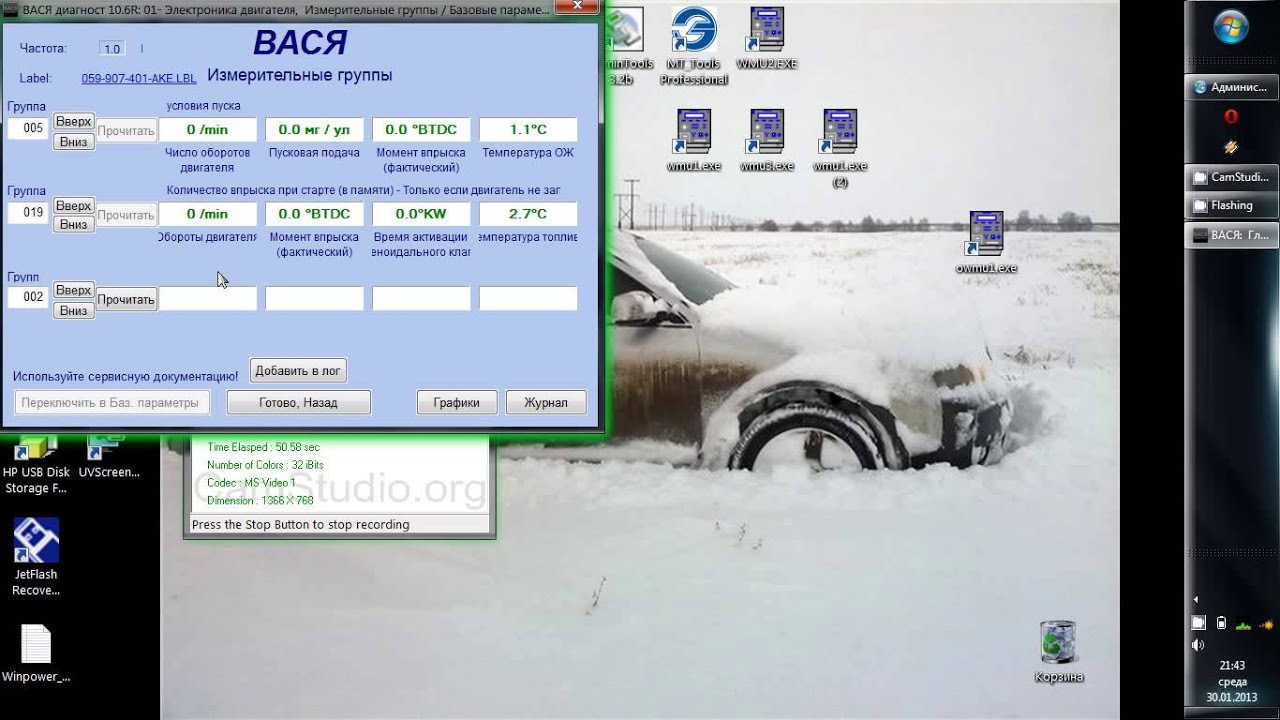Screen dimensions: 1280x720
Task: Open Графики graphs button
Action: 456,402
